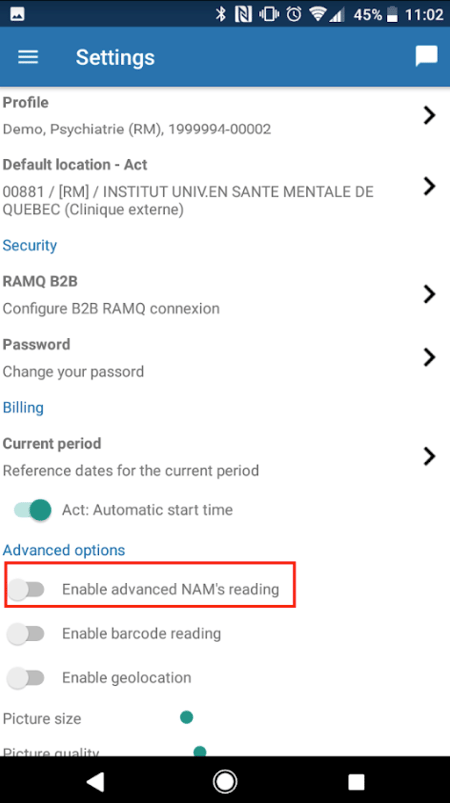Tap the Bluetooth status icon

[x=221, y=14]
